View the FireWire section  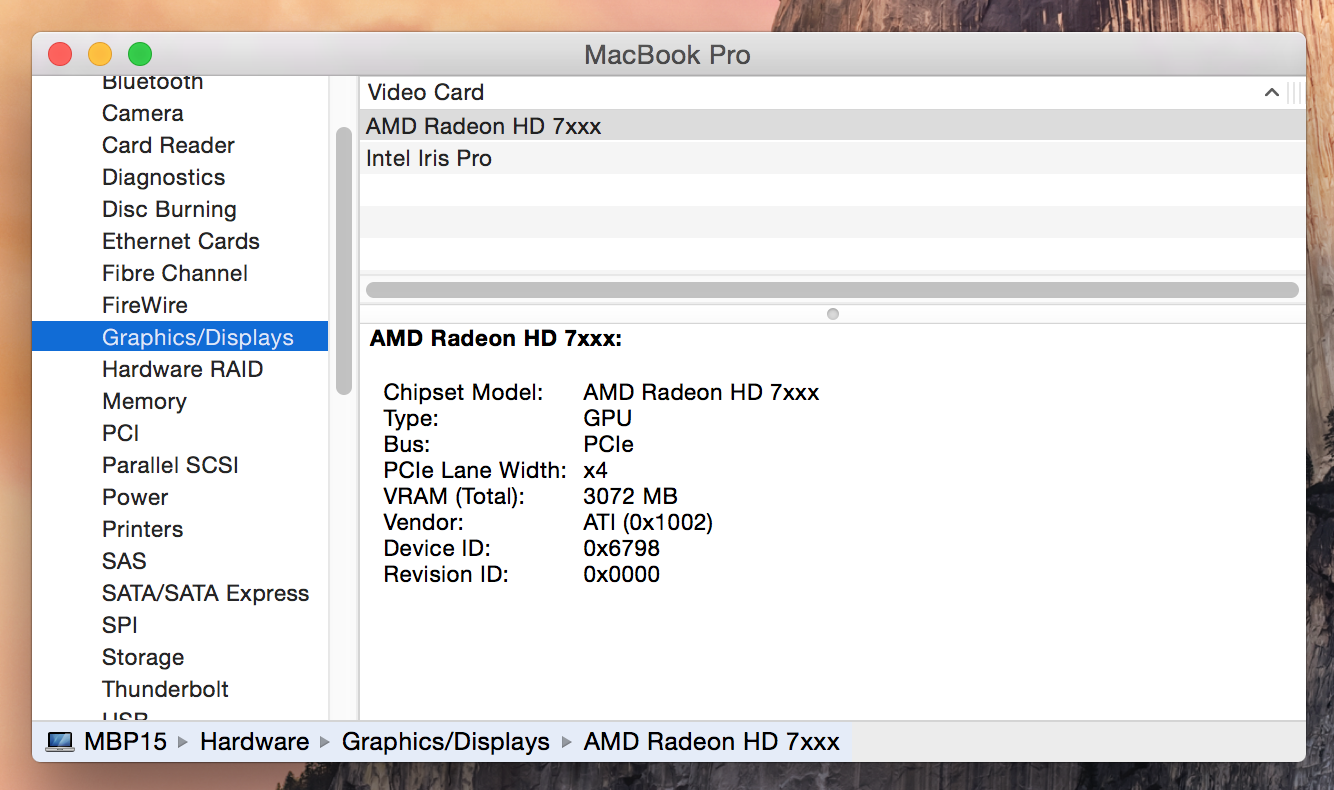pos(145,305)
